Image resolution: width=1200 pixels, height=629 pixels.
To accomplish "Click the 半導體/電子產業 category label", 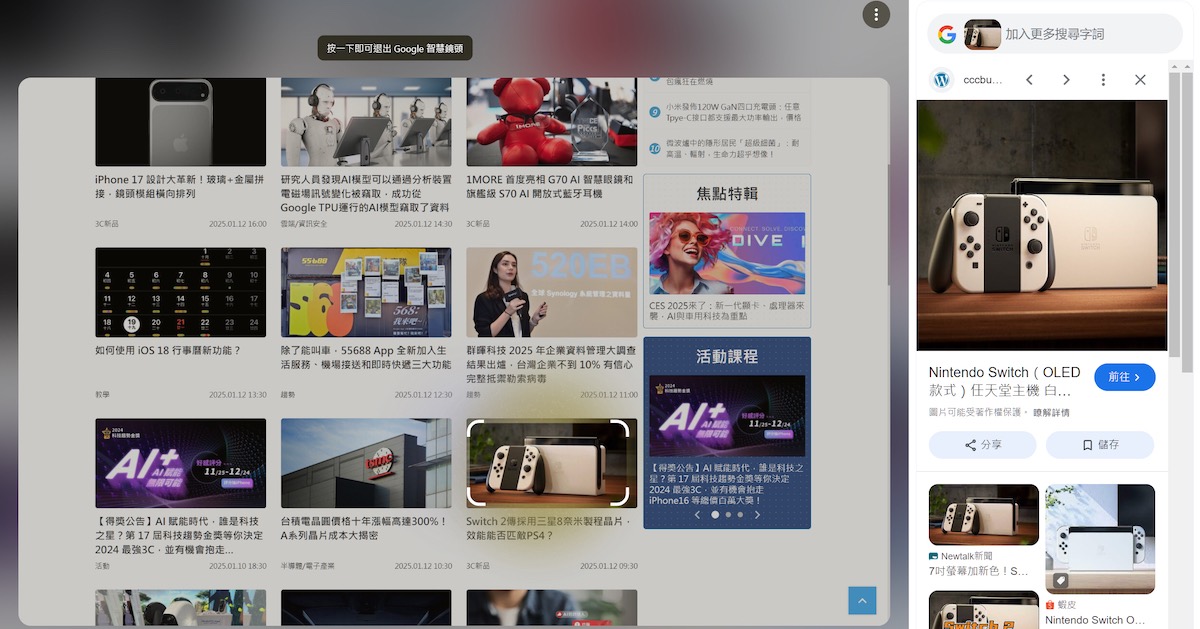I will point(308,566).
